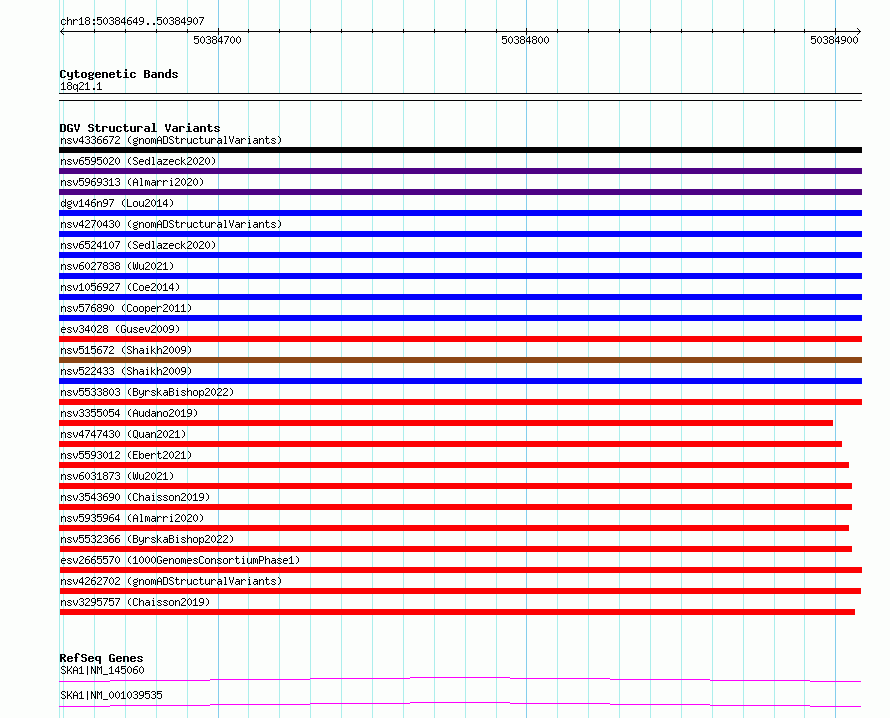Open nsv515672 (Shaikh2009) label
This screenshot has width=890, height=718.
(126, 350)
